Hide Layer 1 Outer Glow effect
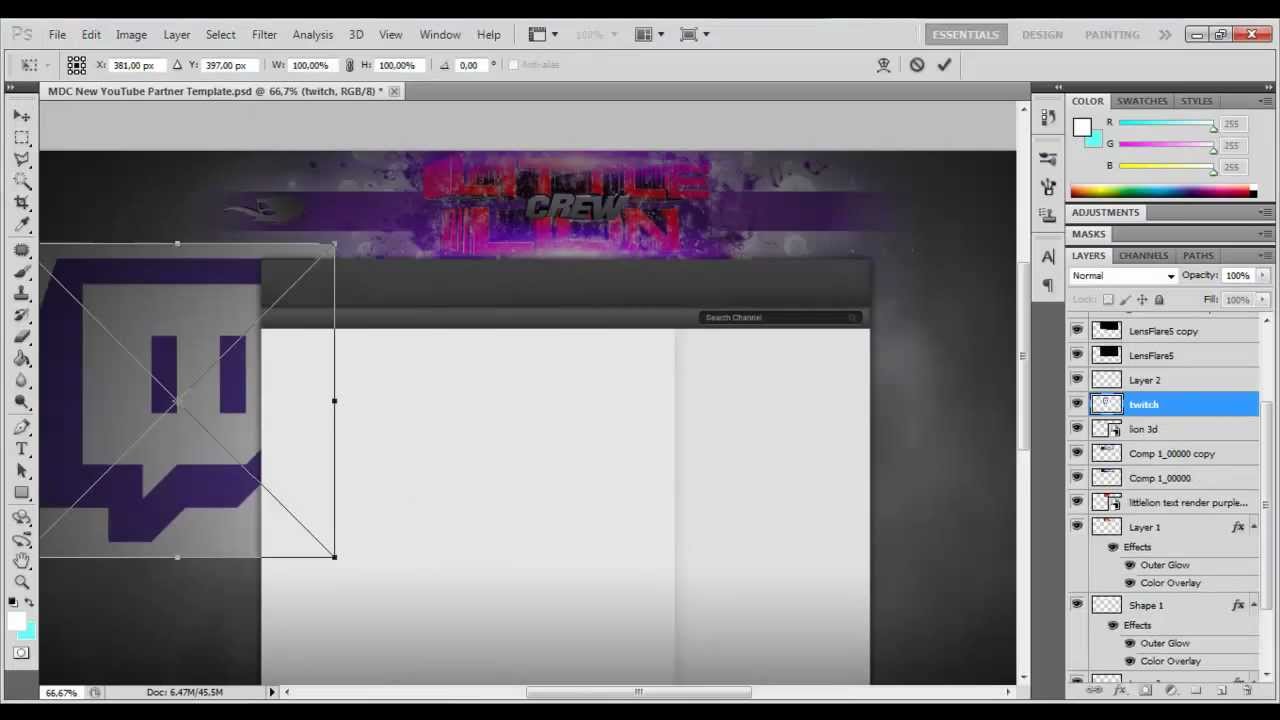Image resolution: width=1280 pixels, height=720 pixels. pyautogui.click(x=1130, y=565)
